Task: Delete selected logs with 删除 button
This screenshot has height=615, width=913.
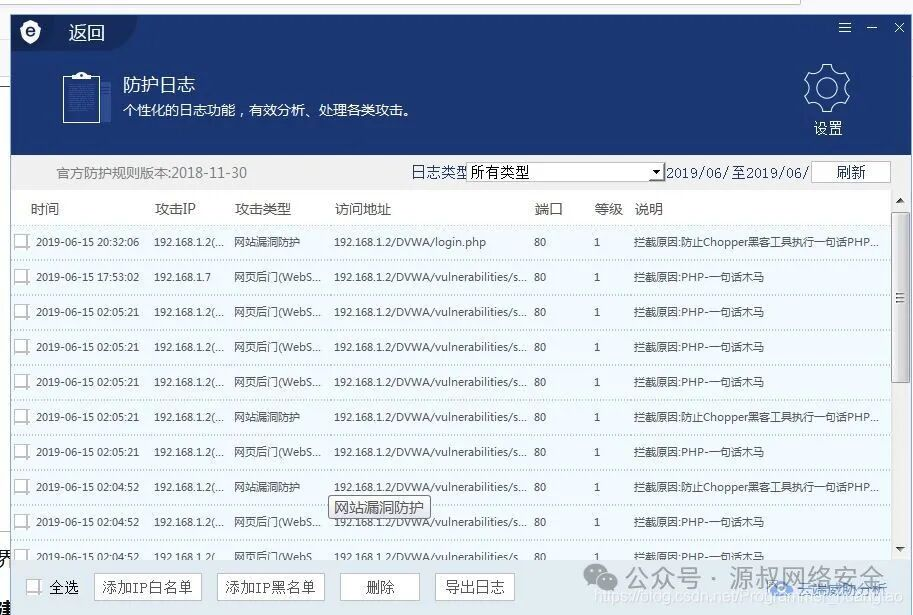Action: [380, 587]
